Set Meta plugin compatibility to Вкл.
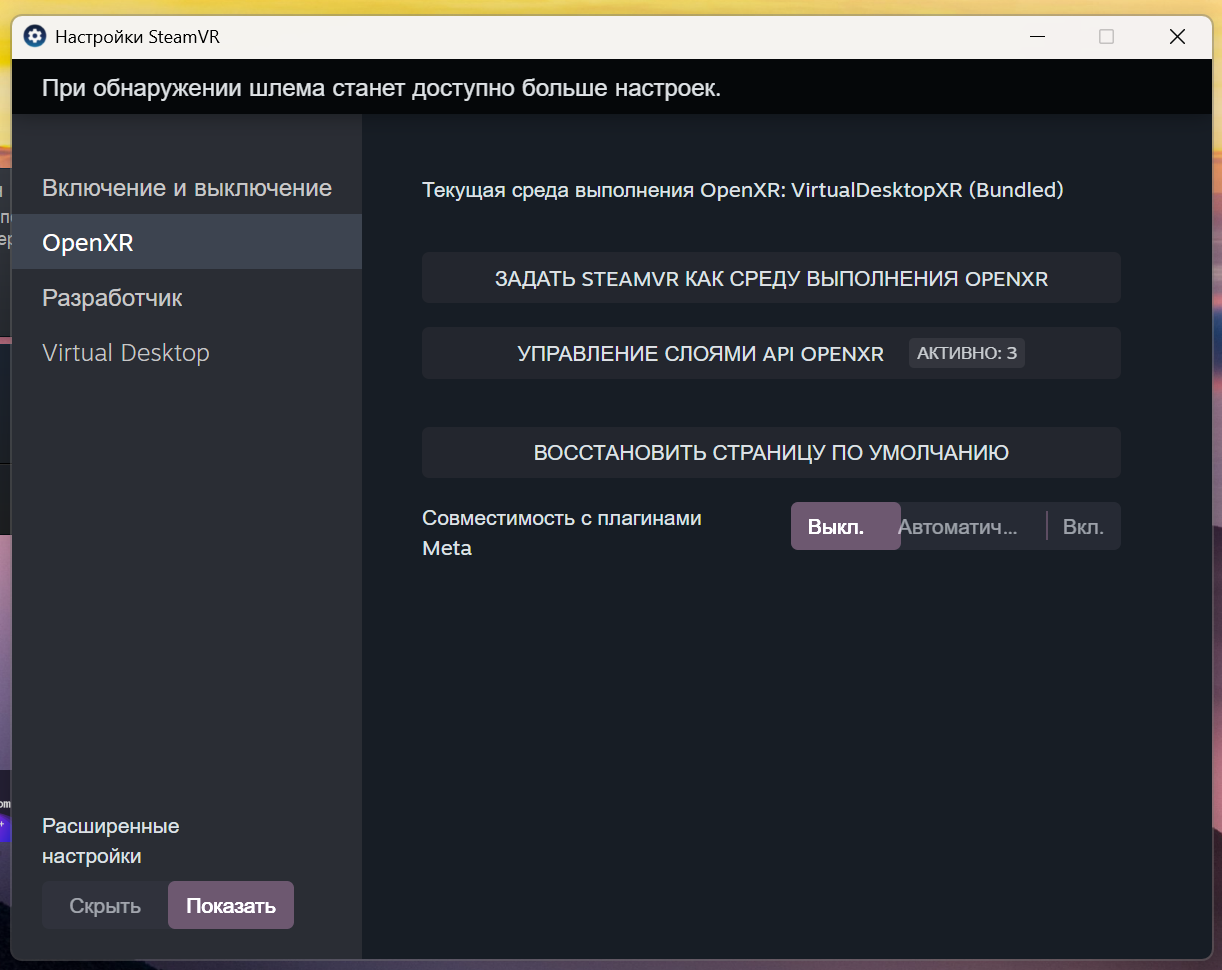Viewport: 1222px width, 970px height. point(1084,527)
